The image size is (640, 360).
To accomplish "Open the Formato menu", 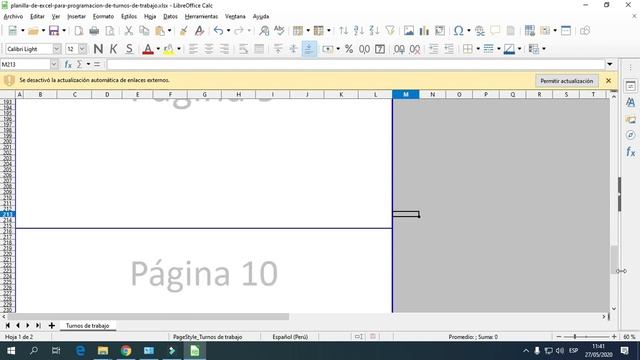I will click(103, 16).
